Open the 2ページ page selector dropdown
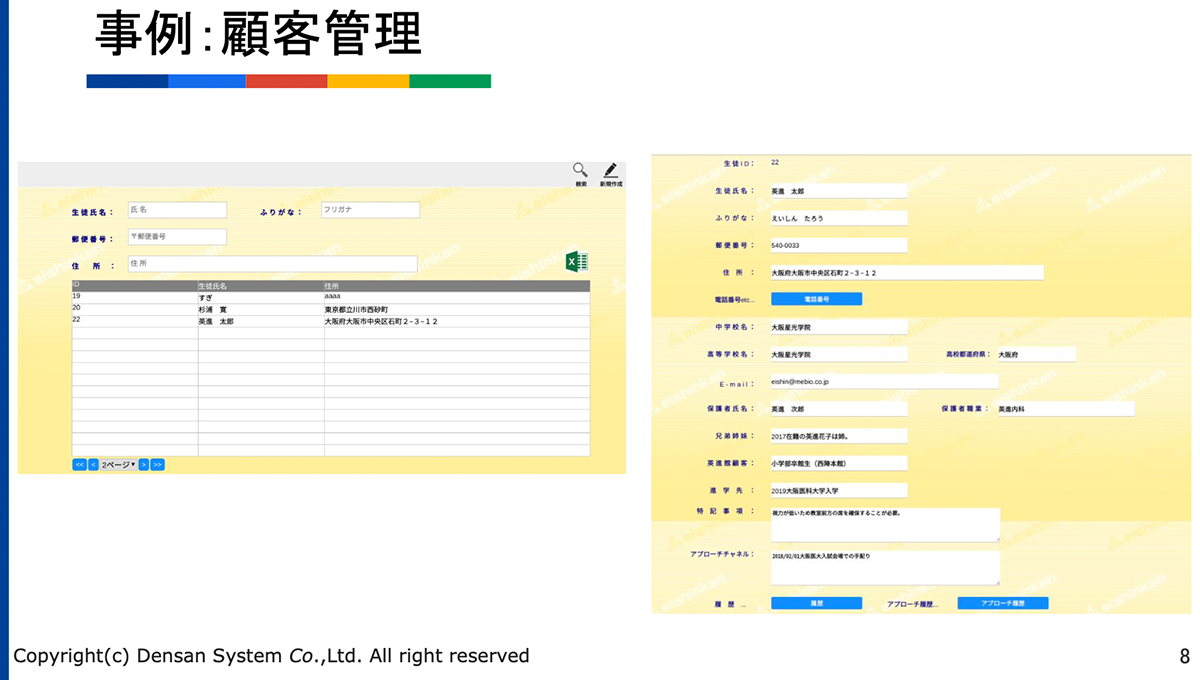1200x680 pixels. [116, 464]
